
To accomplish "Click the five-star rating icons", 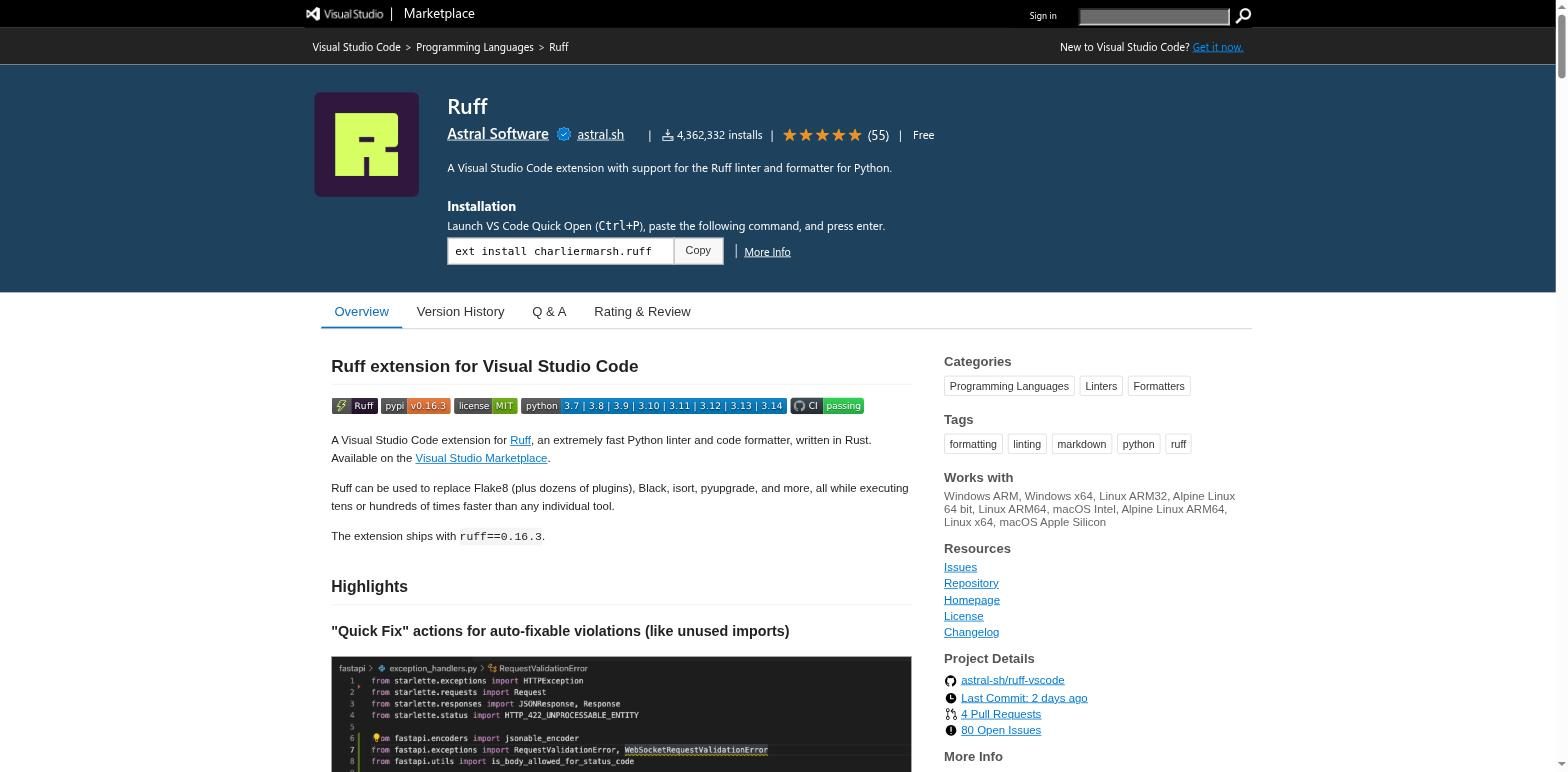I will [822, 135].
